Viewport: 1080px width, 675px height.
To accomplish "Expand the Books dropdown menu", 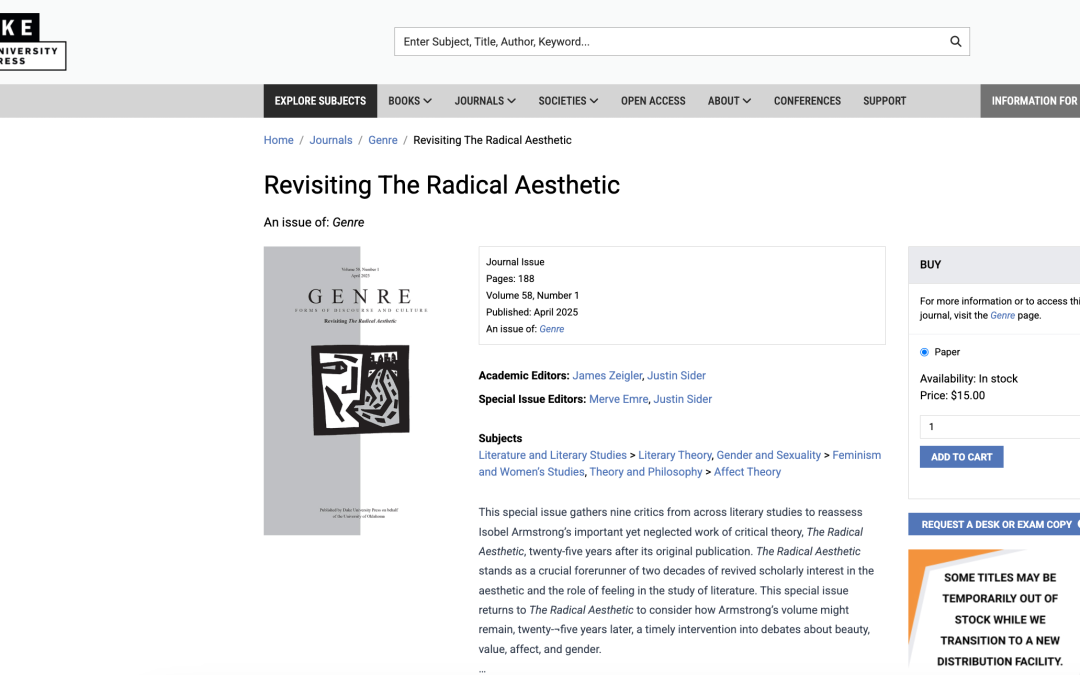I will pyautogui.click(x=410, y=101).
